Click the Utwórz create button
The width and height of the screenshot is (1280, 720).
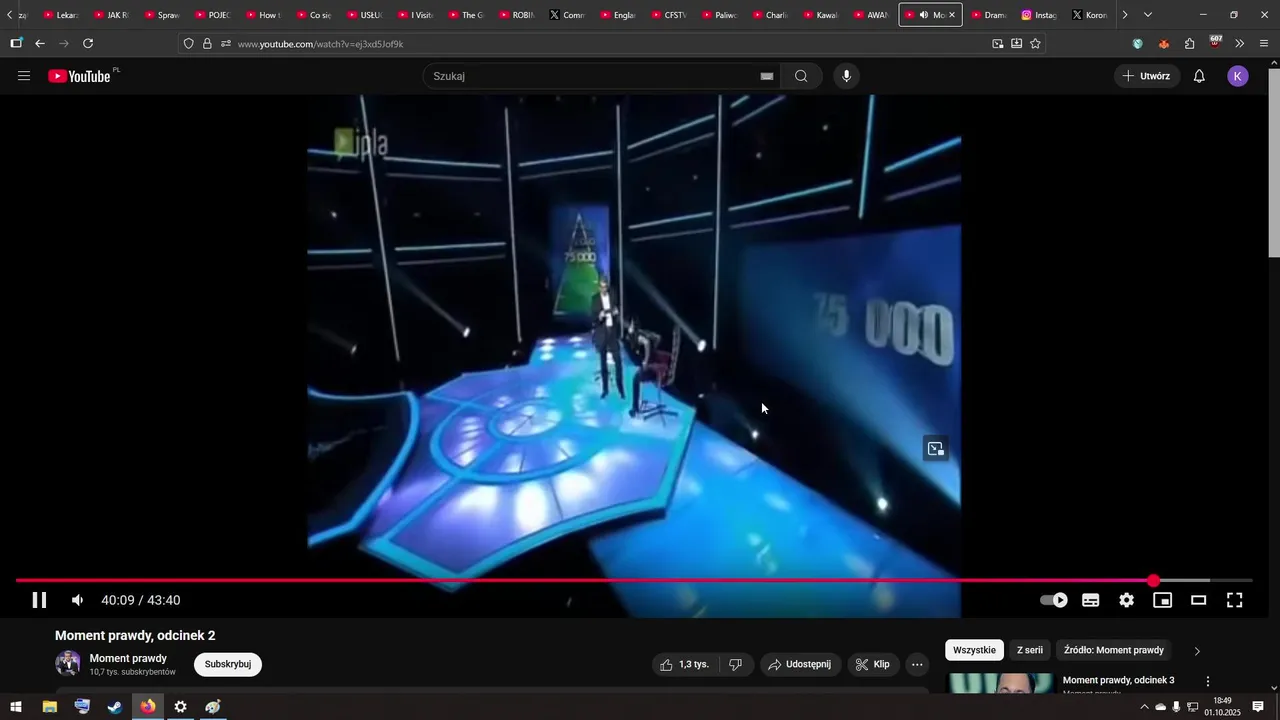click(1147, 76)
